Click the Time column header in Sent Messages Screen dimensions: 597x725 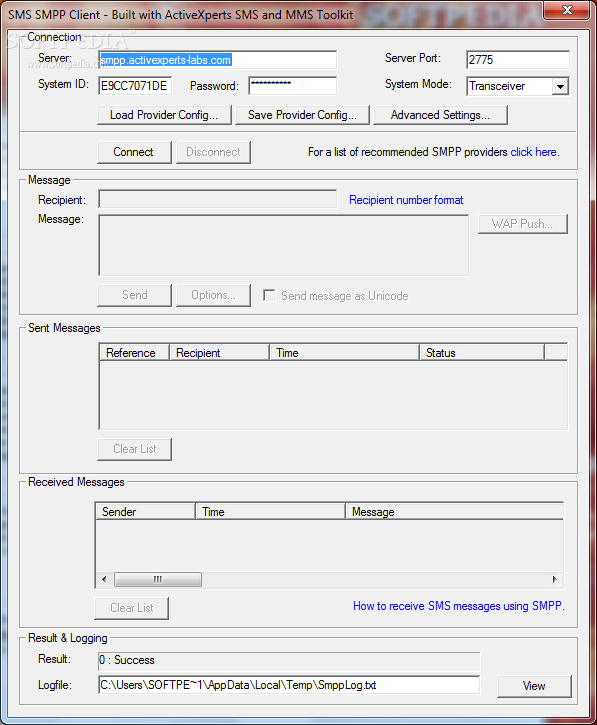click(344, 353)
